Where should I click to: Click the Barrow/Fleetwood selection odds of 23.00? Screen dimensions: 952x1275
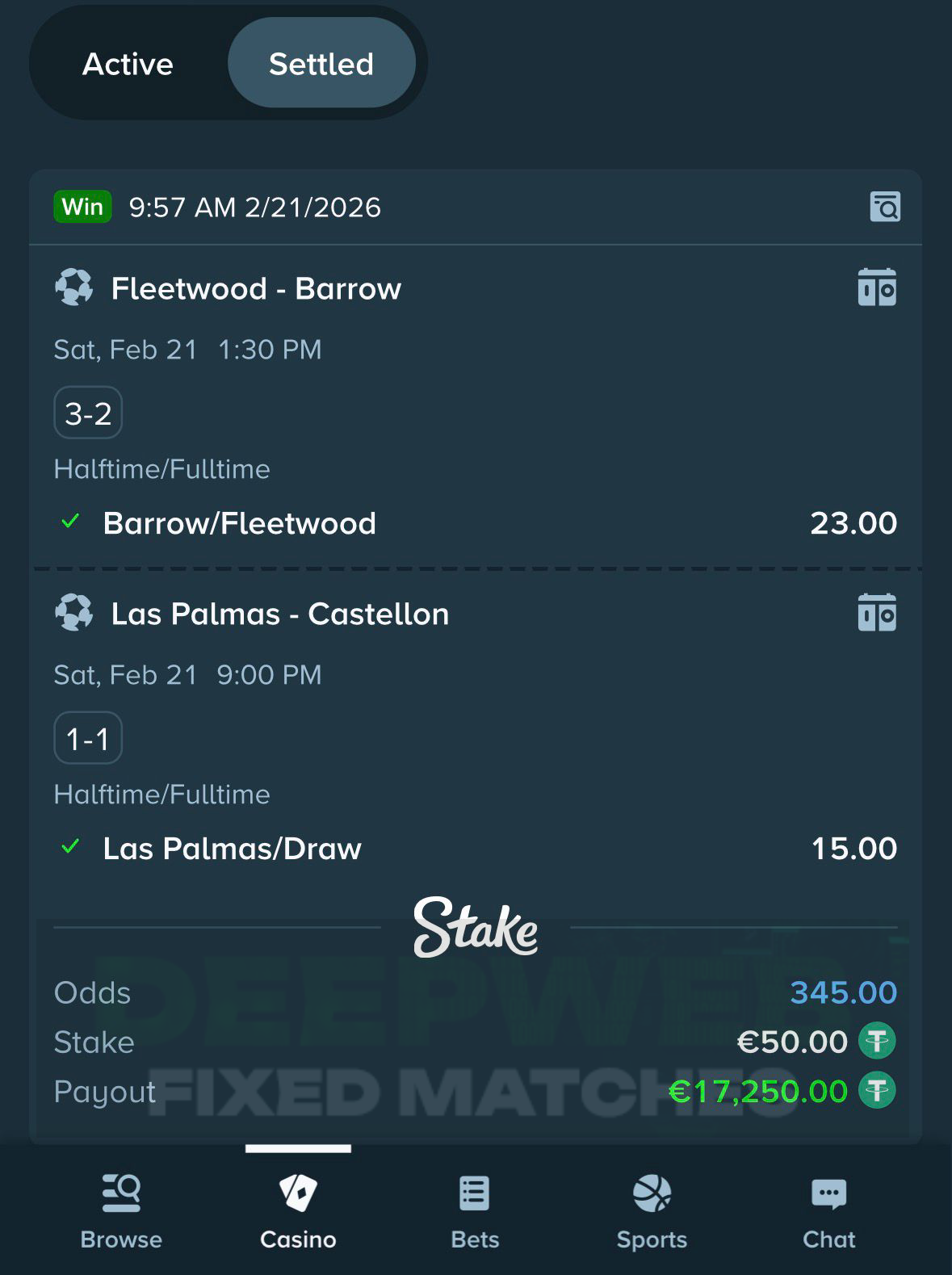coord(854,522)
